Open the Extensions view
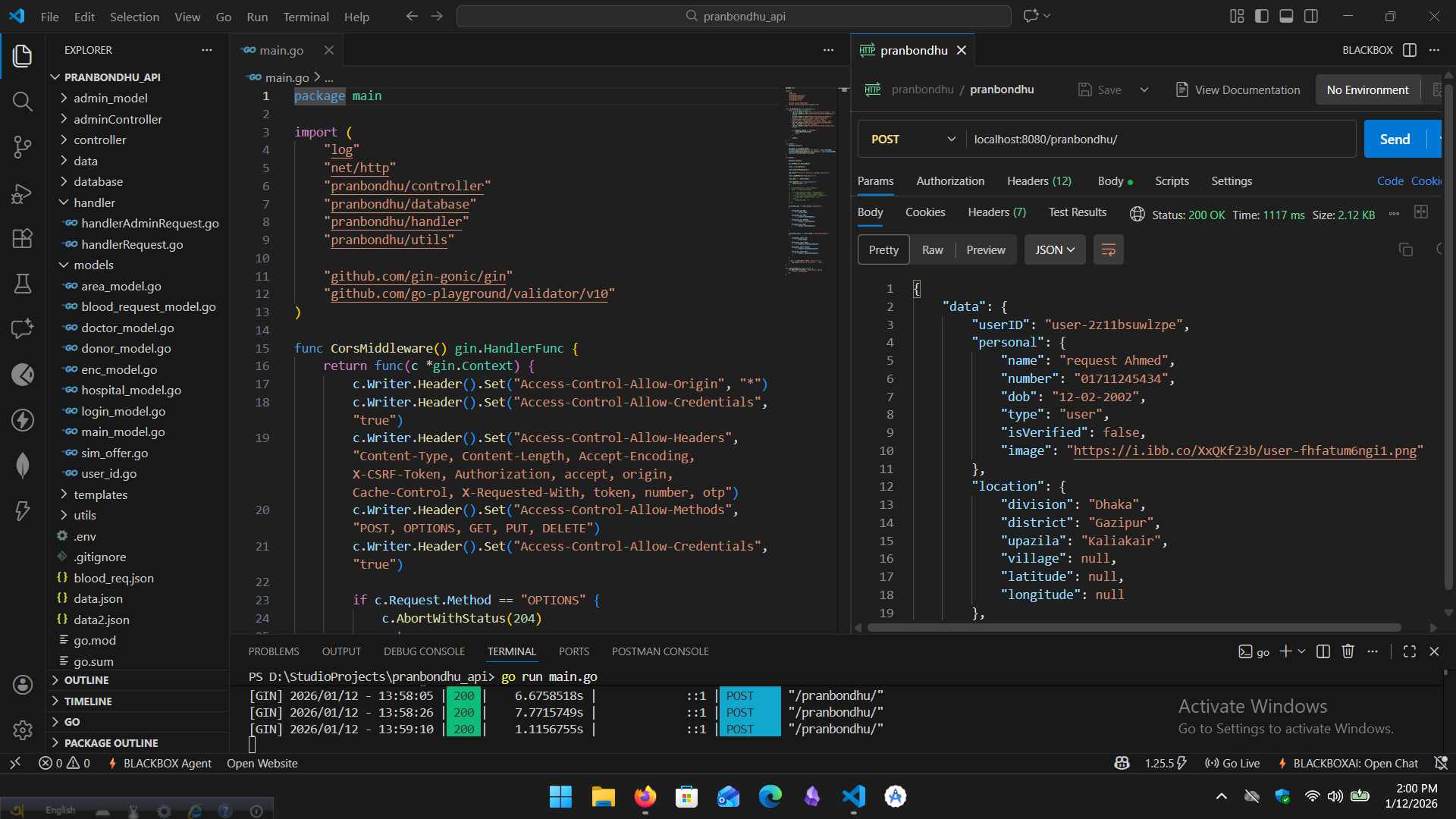The width and height of the screenshot is (1456, 819). coord(22,239)
